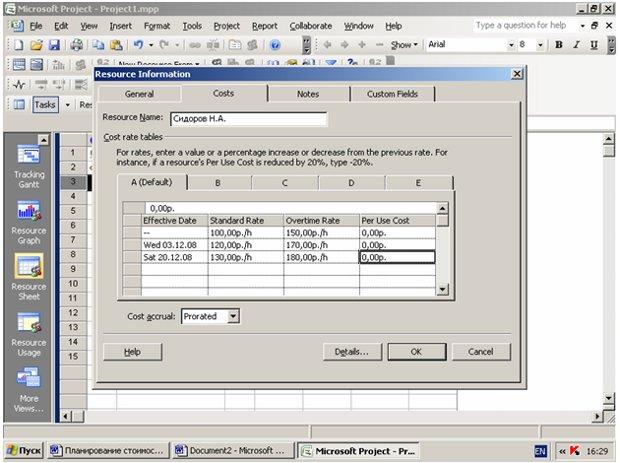
Task: Open the Arial font name dropdown
Action: click(x=511, y=45)
